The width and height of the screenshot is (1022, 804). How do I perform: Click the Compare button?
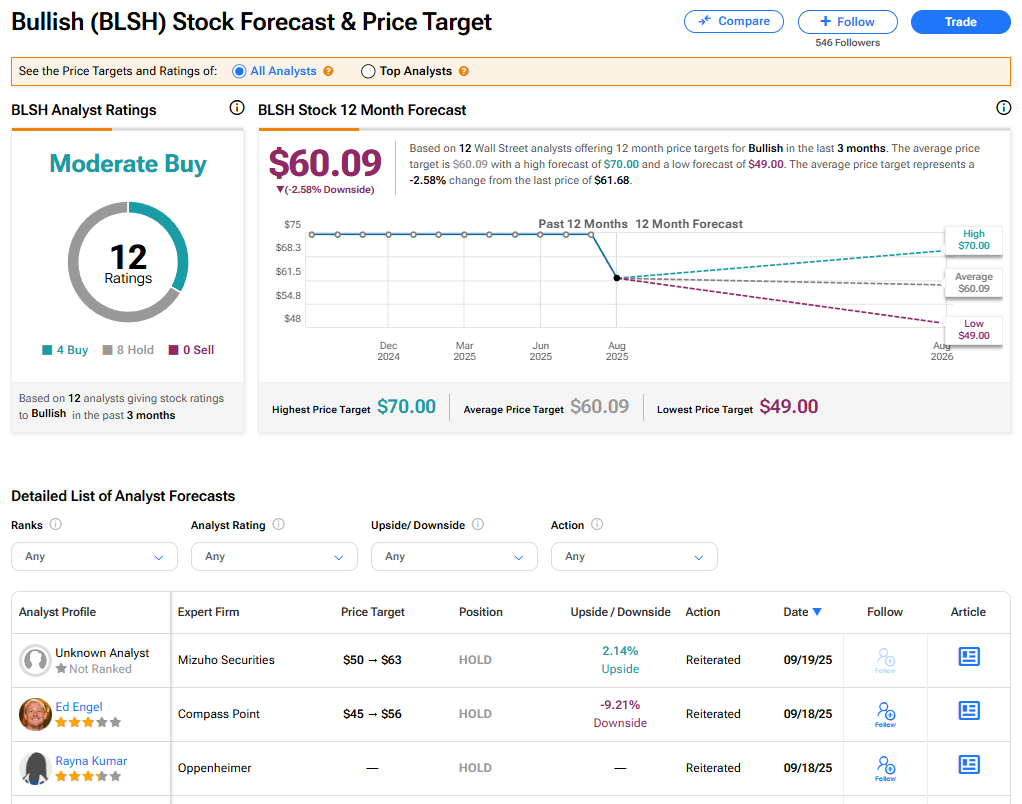(735, 21)
